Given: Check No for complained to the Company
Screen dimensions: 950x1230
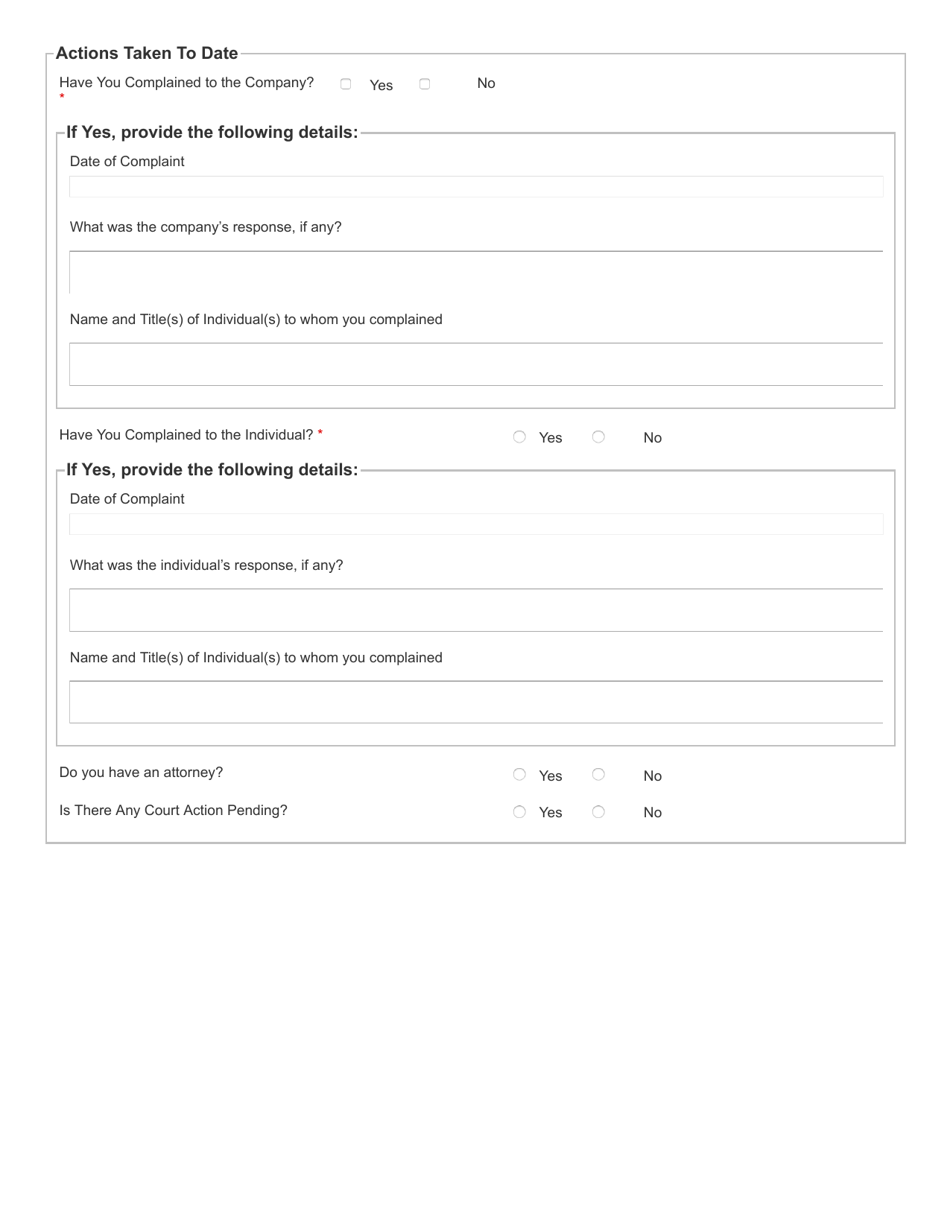Looking at the screenshot, I should (424, 84).
